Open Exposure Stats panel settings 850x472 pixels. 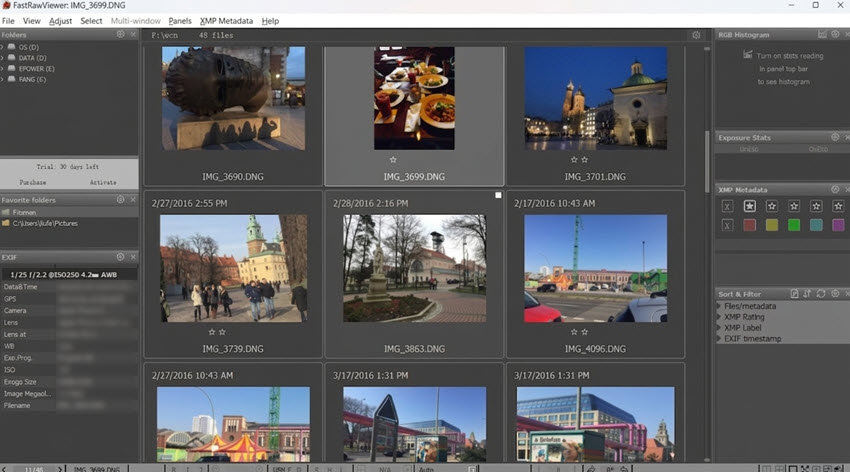coord(835,137)
